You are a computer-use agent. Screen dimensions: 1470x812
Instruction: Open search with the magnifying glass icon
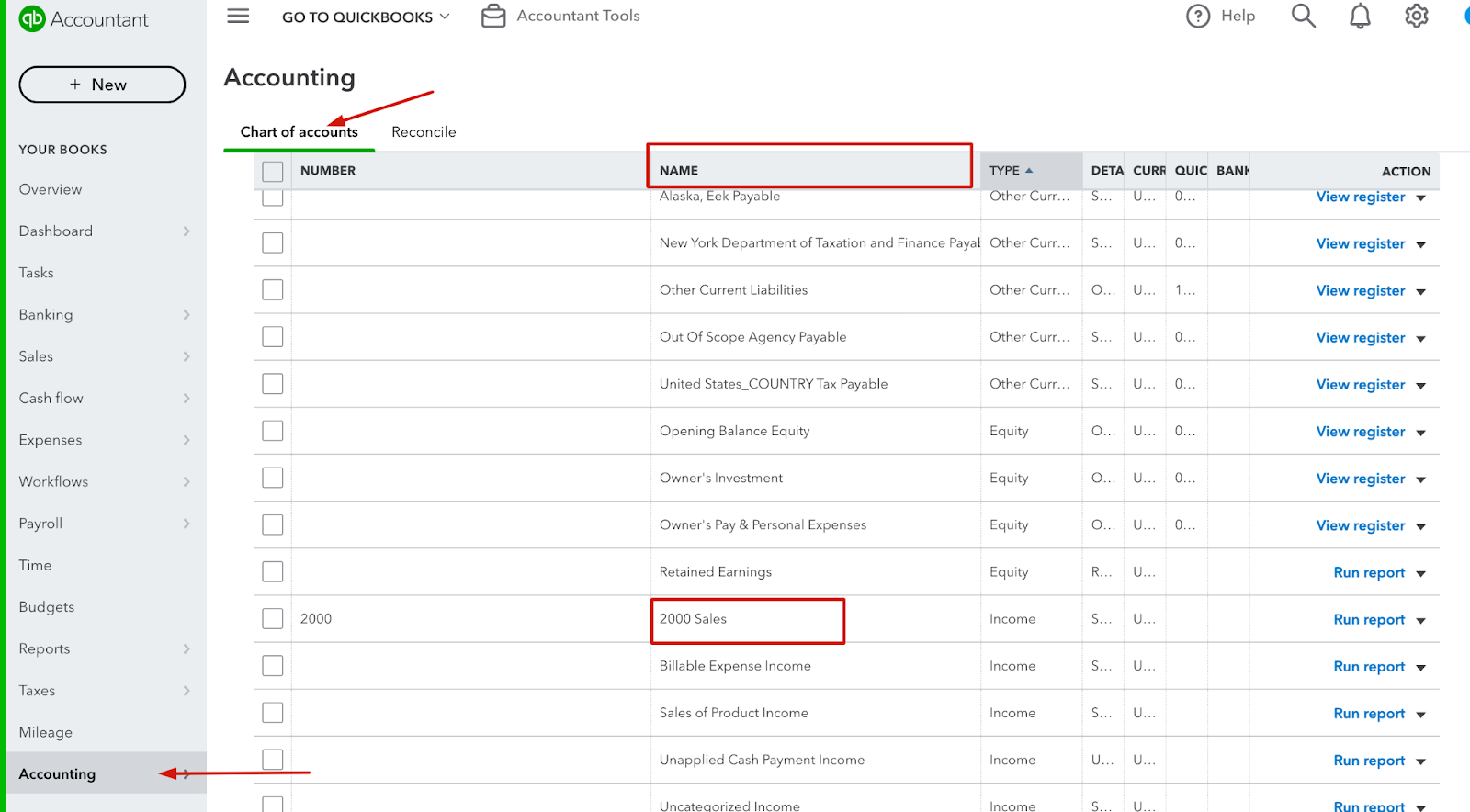[1303, 17]
